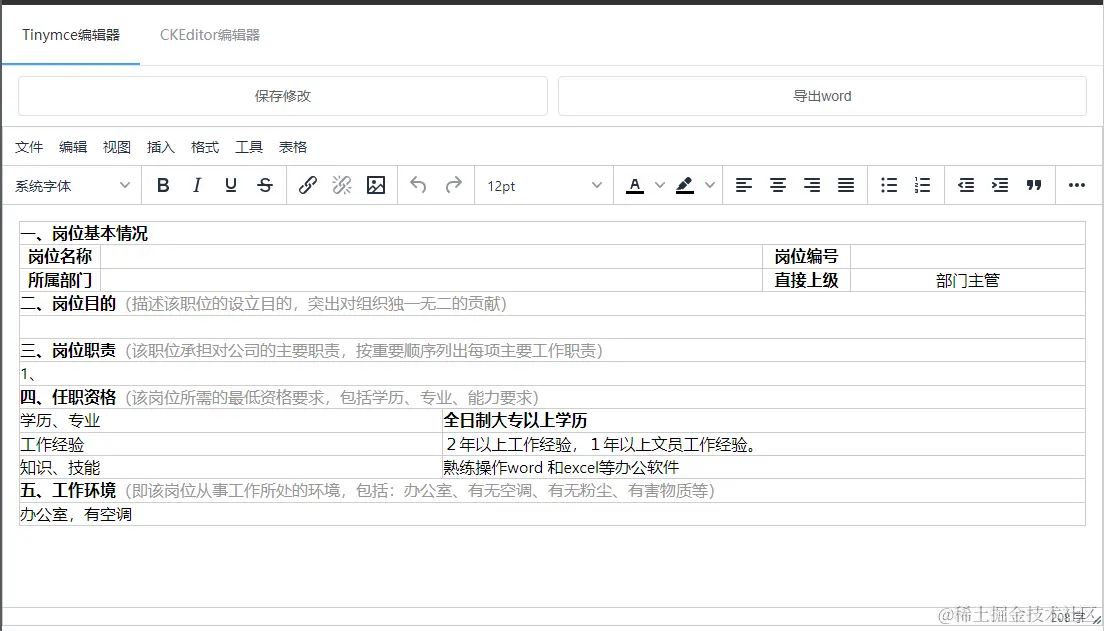
Task: Click the empty cell next to 岗位编号
Action: point(967,256)
